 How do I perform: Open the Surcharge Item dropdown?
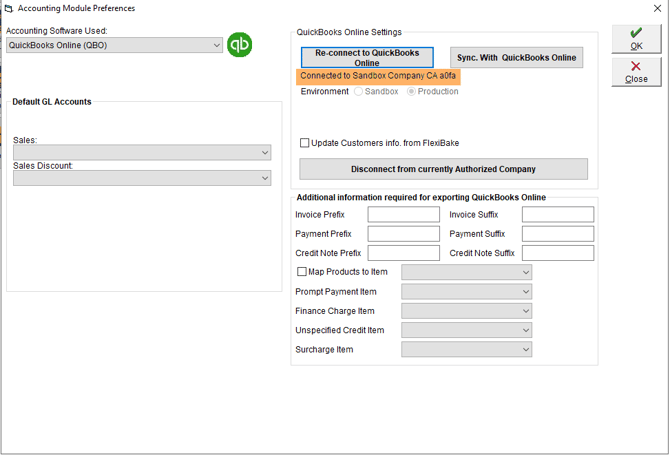[467, 349]
